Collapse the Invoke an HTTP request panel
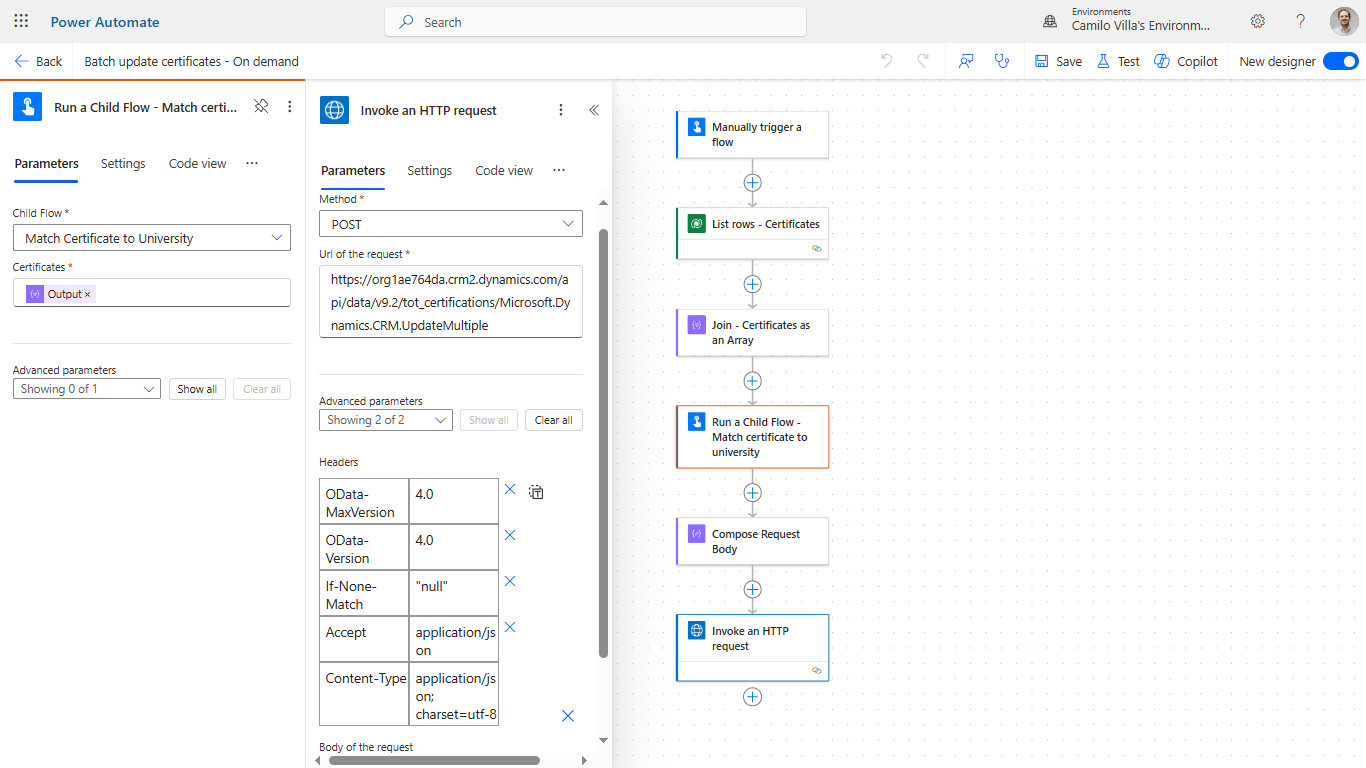 coord(594,110)
